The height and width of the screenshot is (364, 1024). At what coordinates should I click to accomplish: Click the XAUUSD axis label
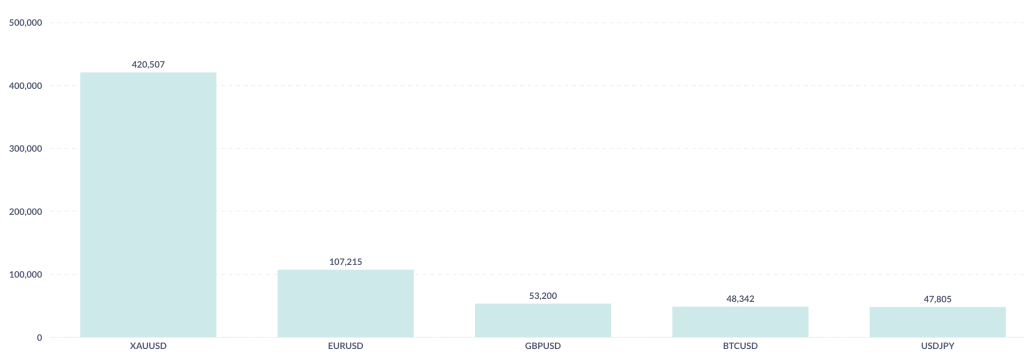(148, 346)
